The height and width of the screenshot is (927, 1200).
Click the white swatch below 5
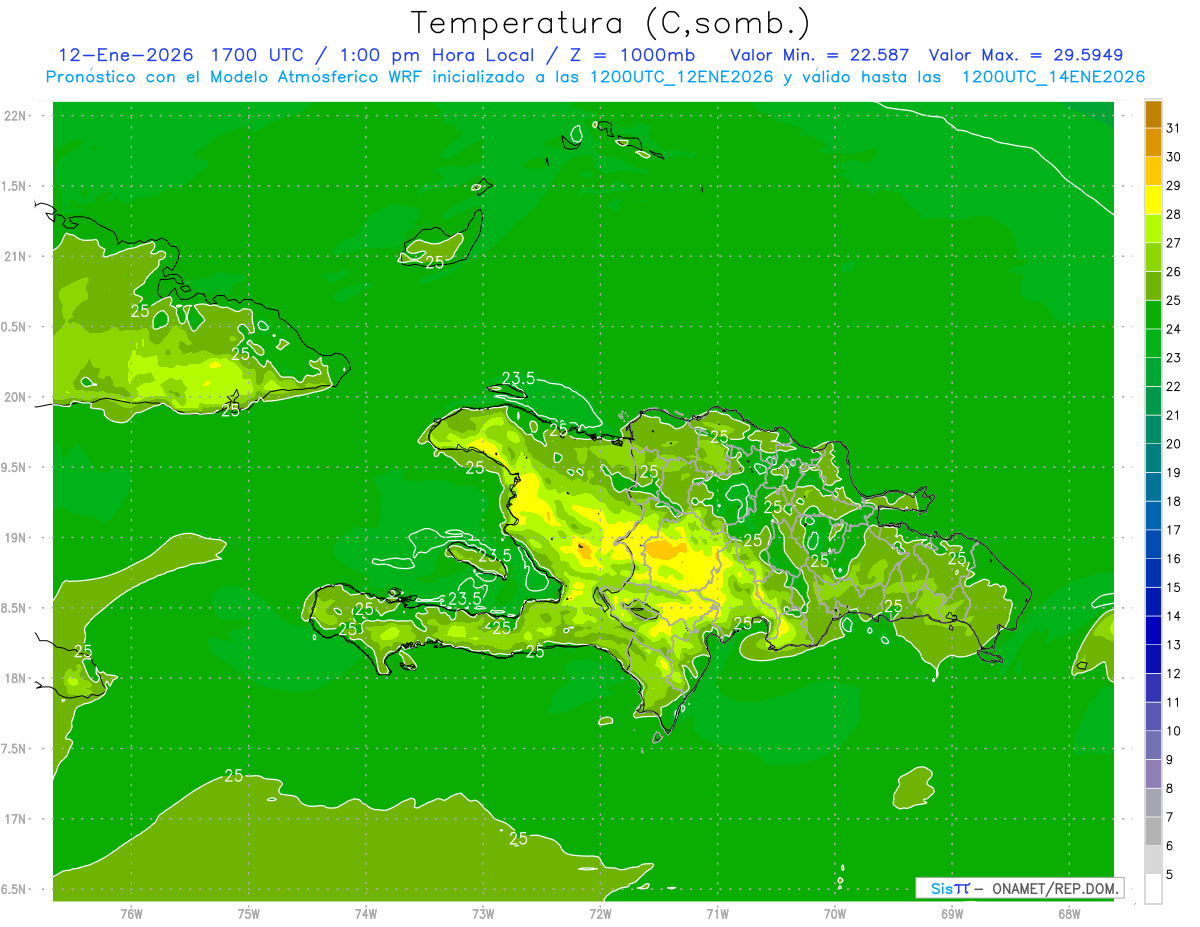[x=1153, y=889]
